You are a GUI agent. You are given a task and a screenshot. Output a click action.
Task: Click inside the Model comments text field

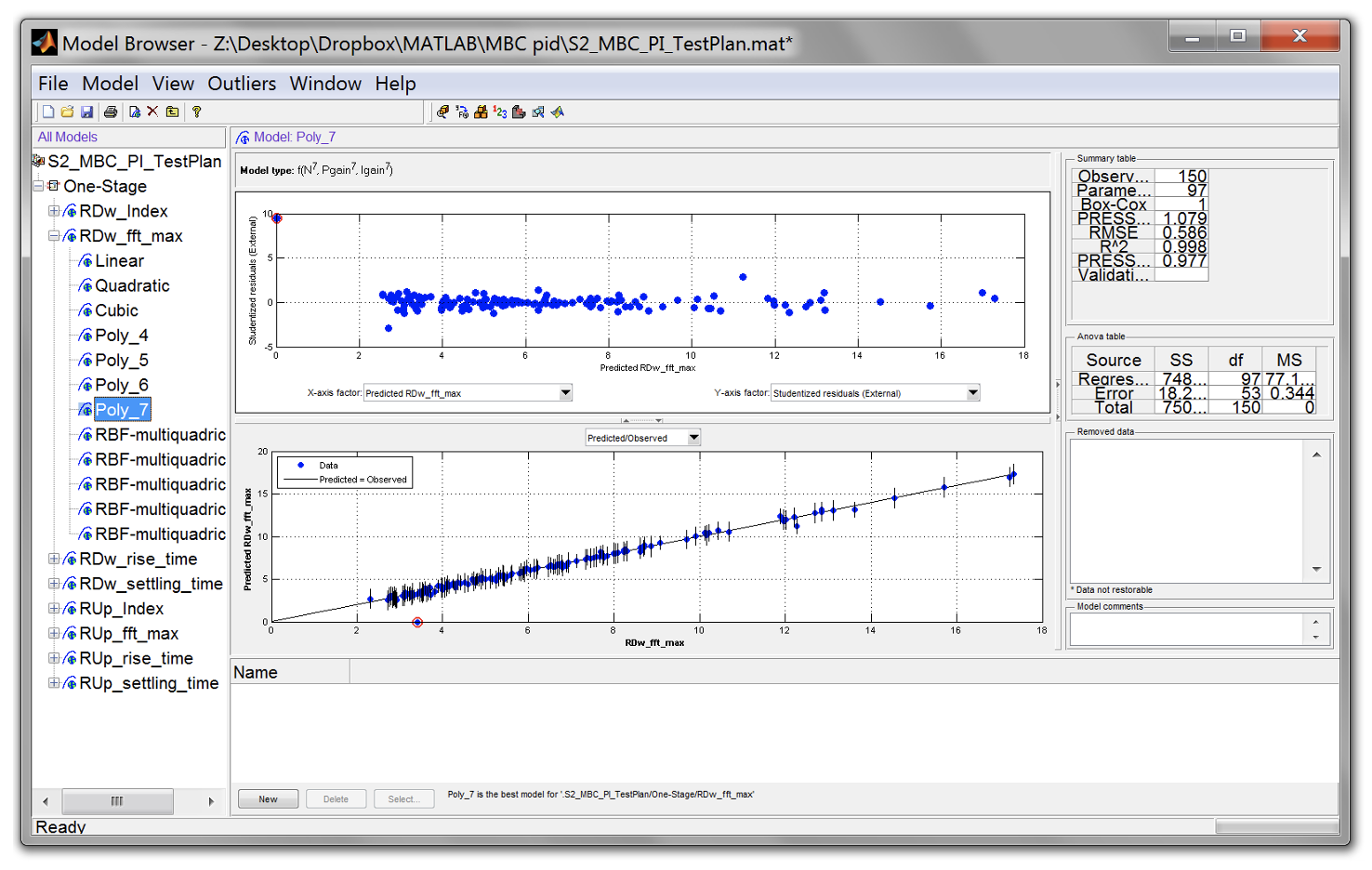tap(1187, 629)
